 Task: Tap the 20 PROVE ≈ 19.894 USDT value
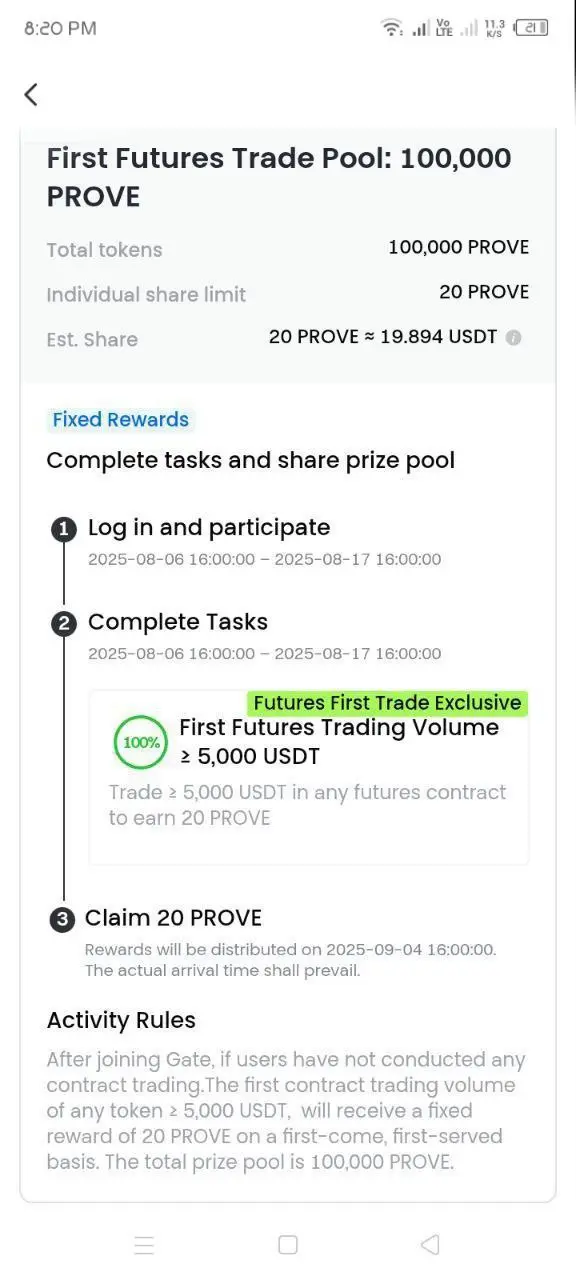(x=383, y=337)
